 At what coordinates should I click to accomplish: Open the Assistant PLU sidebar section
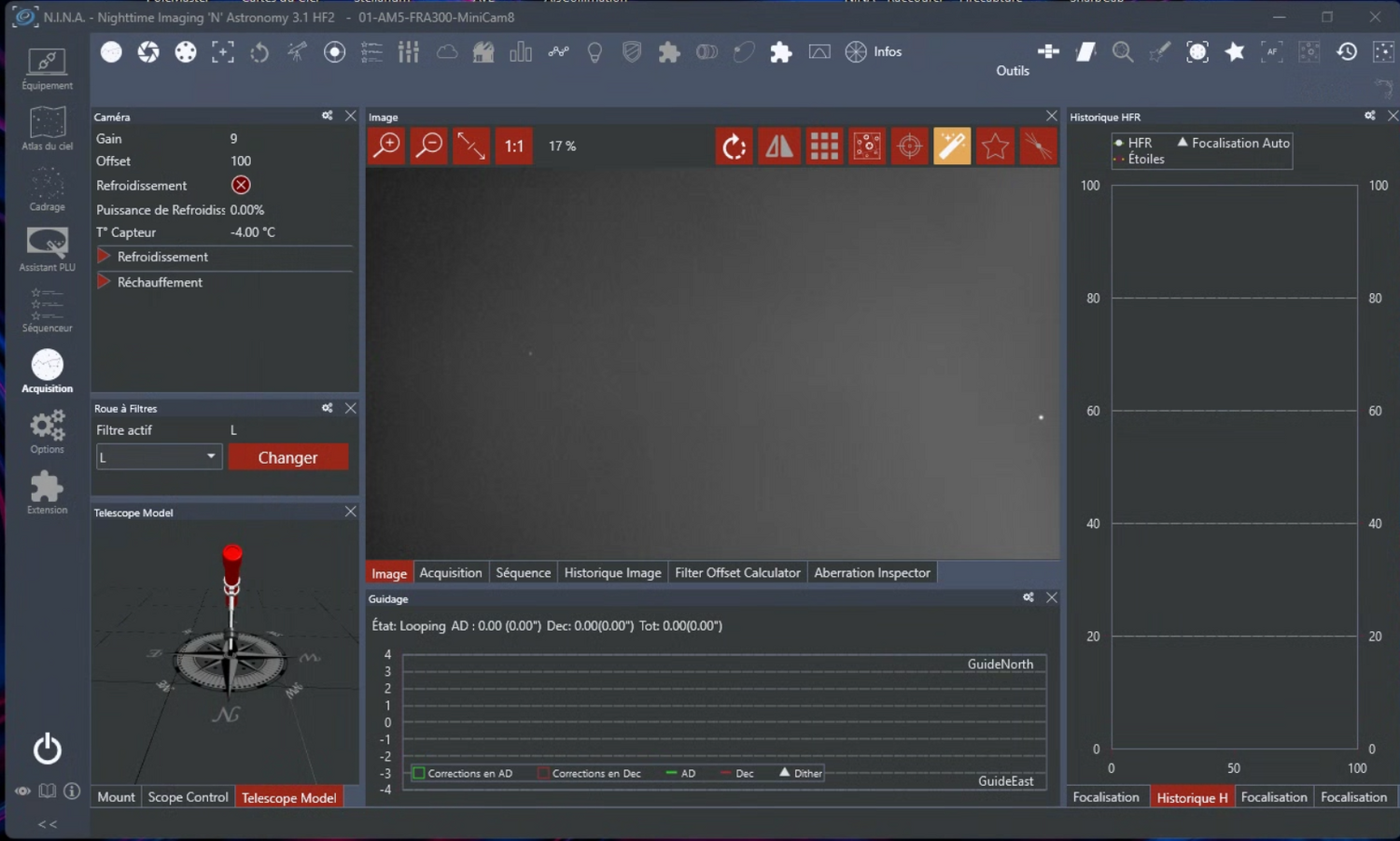[x=47, y=250]
